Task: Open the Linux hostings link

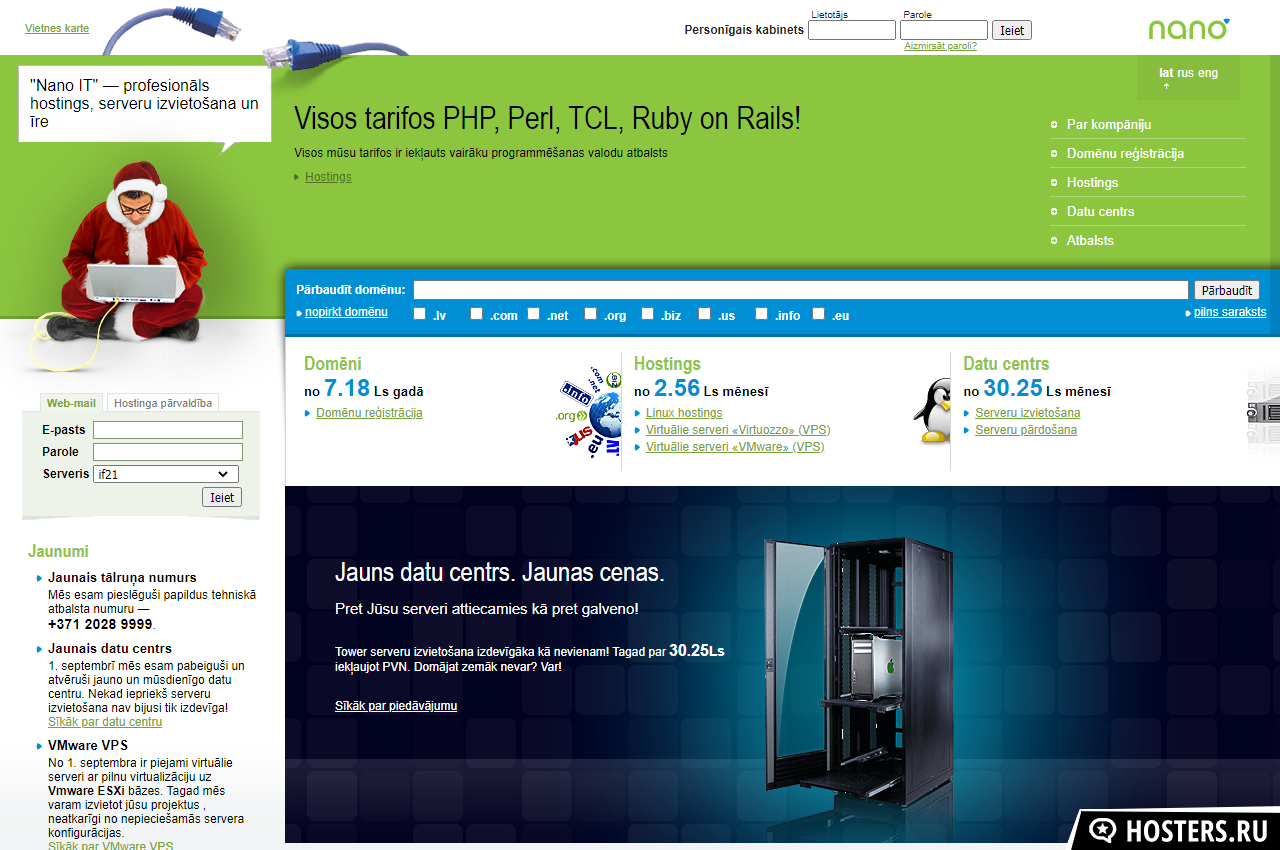Action: pyautogui.click(x=684, y=413)
